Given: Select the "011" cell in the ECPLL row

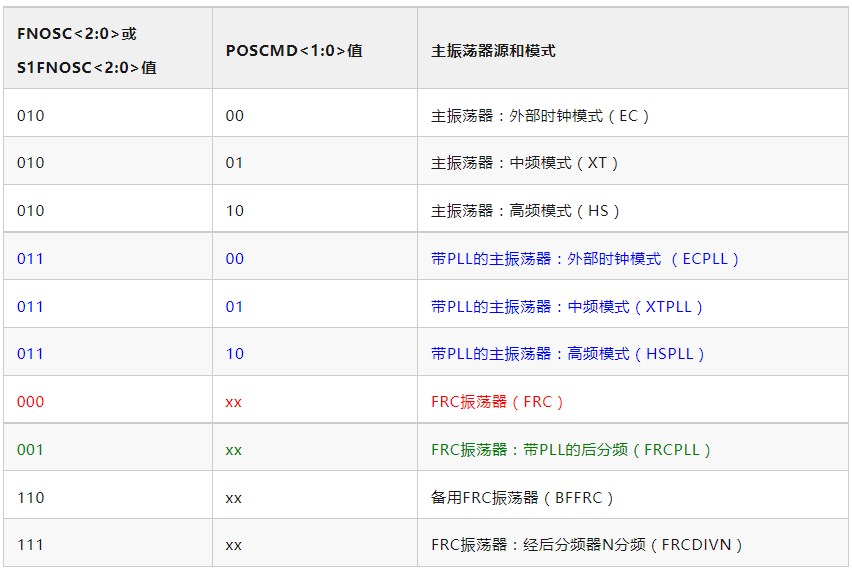Looking at the screenshot, I should coord(108,256).
